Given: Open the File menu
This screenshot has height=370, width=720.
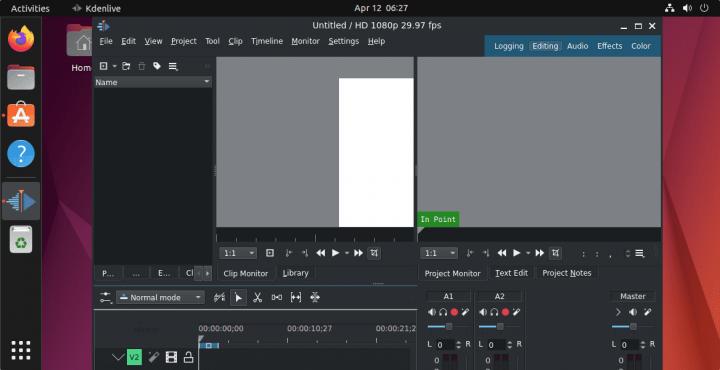Looking at the screenshot, I should tap(106, 41).
